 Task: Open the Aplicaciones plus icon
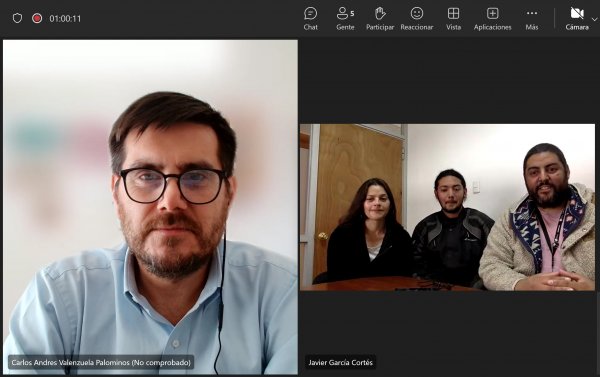pos(492,13)
